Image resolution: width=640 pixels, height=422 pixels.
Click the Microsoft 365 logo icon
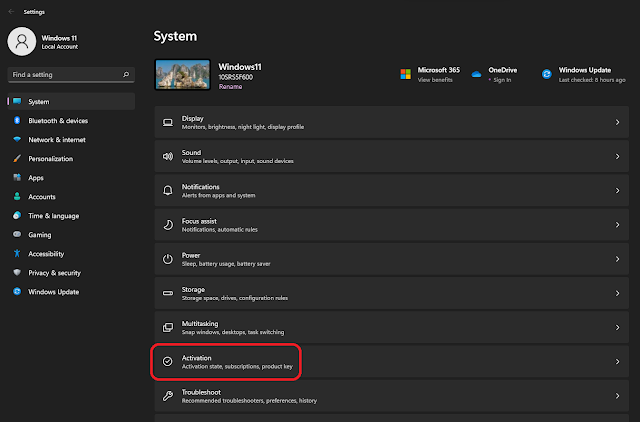406,74
